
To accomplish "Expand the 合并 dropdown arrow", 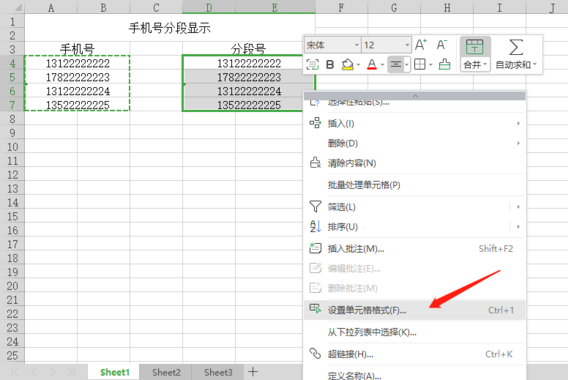I will pyautogui.click(x=485, y=64).
